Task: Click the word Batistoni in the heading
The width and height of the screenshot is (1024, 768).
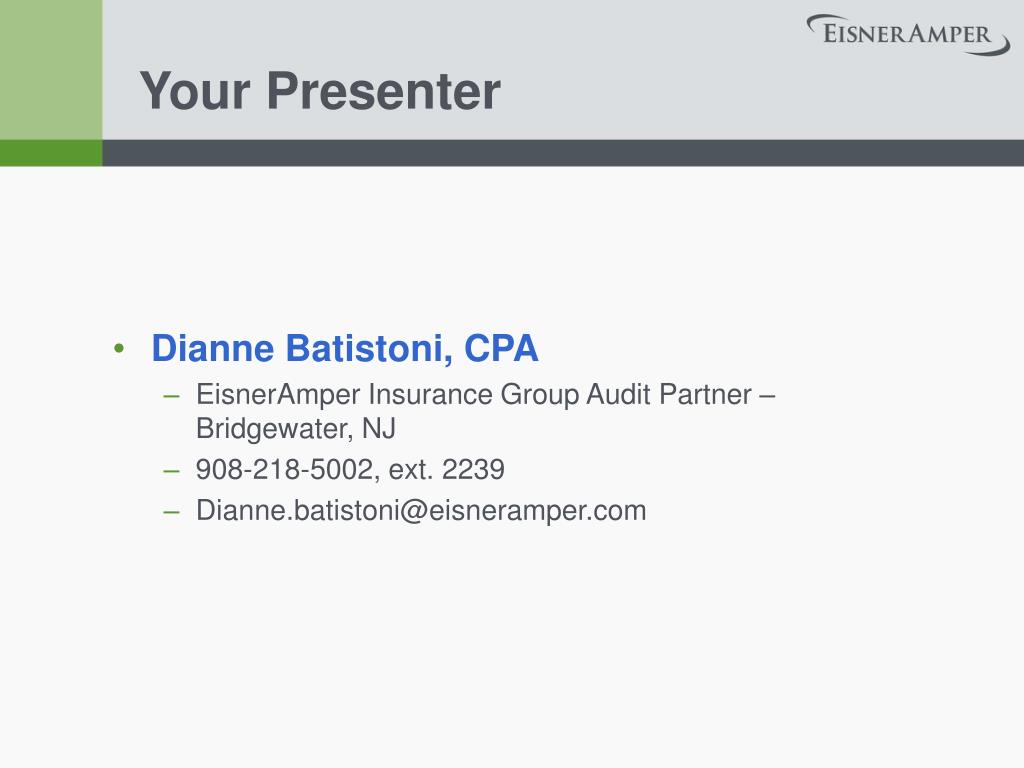Action: (370, 348)
